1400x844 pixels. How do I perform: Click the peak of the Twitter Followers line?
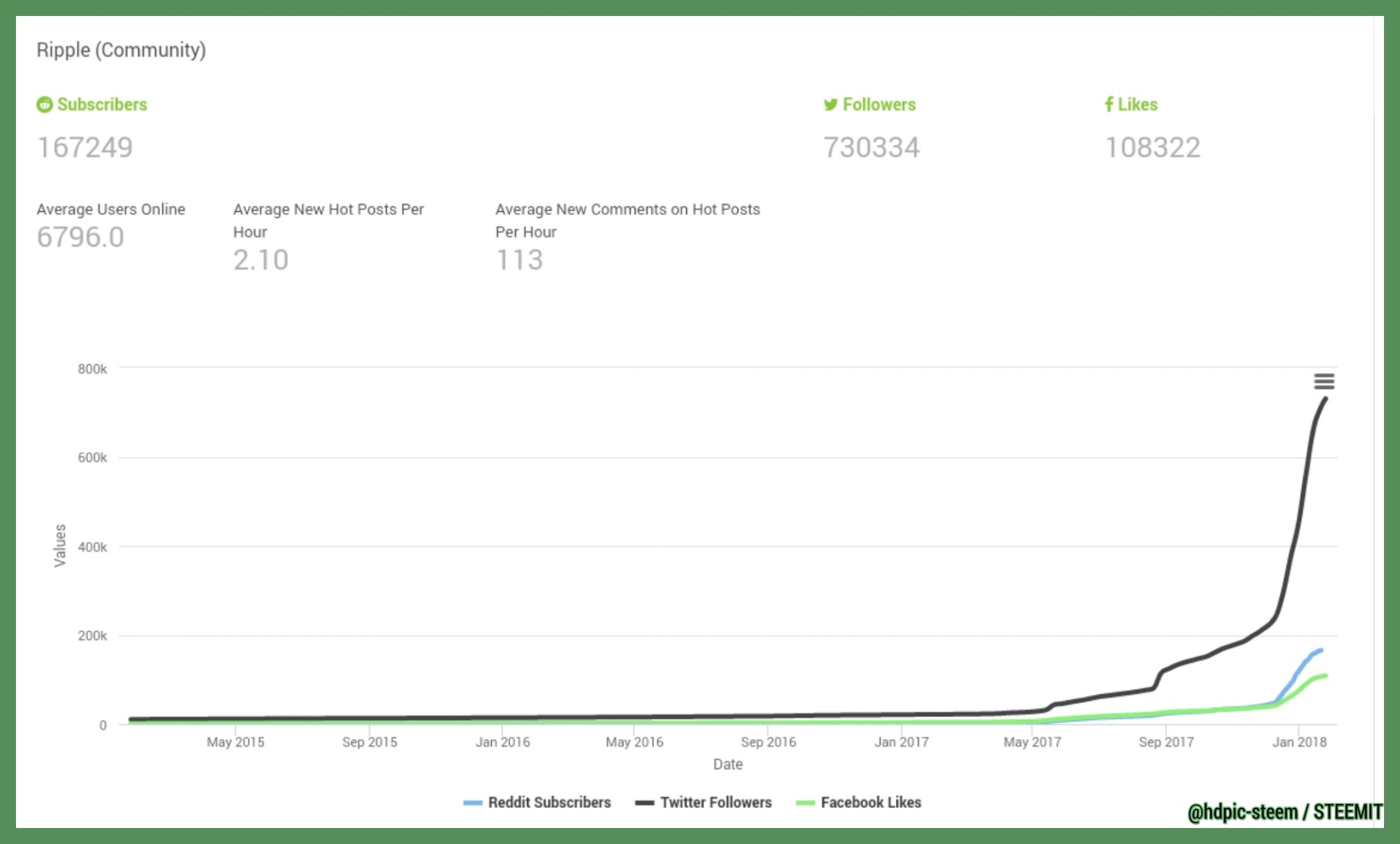click(1326, 399)
